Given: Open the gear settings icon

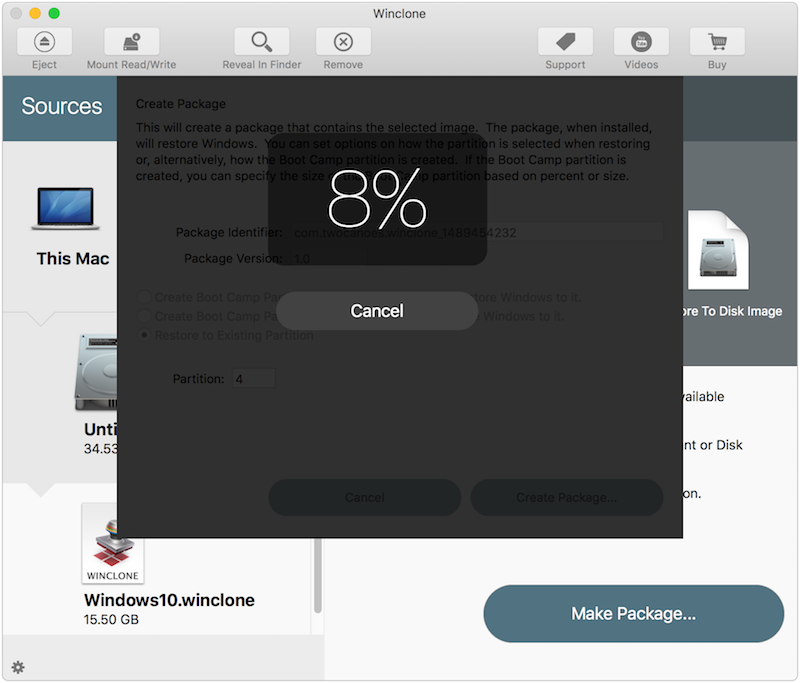Looking at the screenshot, I should (18, 667).
